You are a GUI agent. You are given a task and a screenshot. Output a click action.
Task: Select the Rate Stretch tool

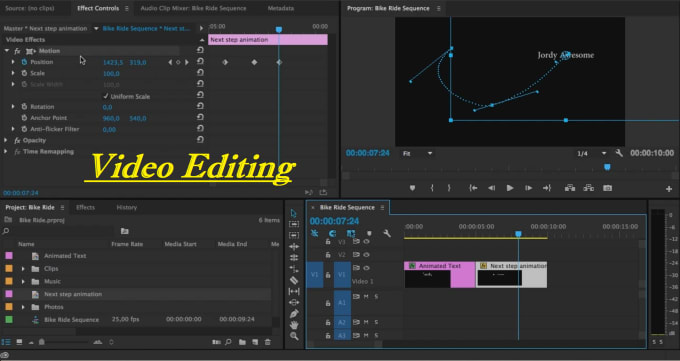click(294, 269)
